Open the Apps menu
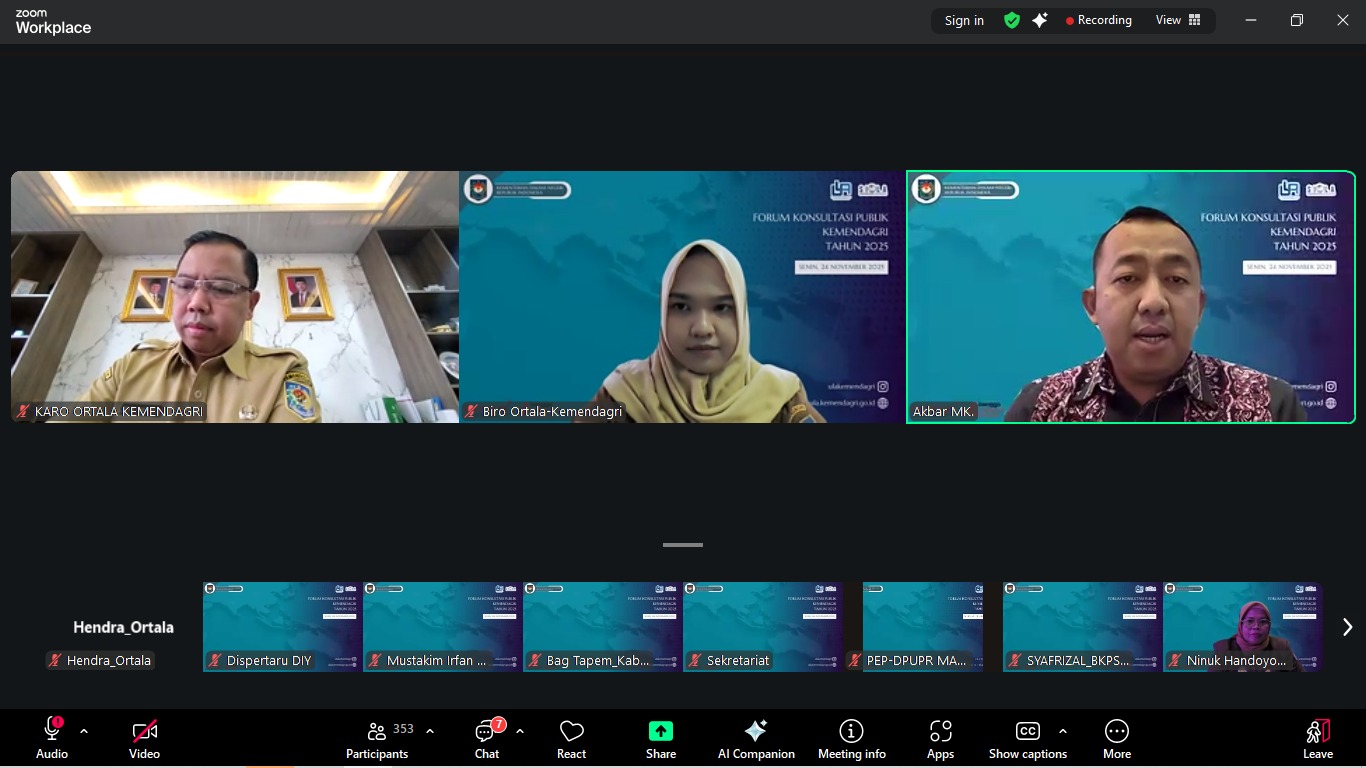 [x=940, y=739]
